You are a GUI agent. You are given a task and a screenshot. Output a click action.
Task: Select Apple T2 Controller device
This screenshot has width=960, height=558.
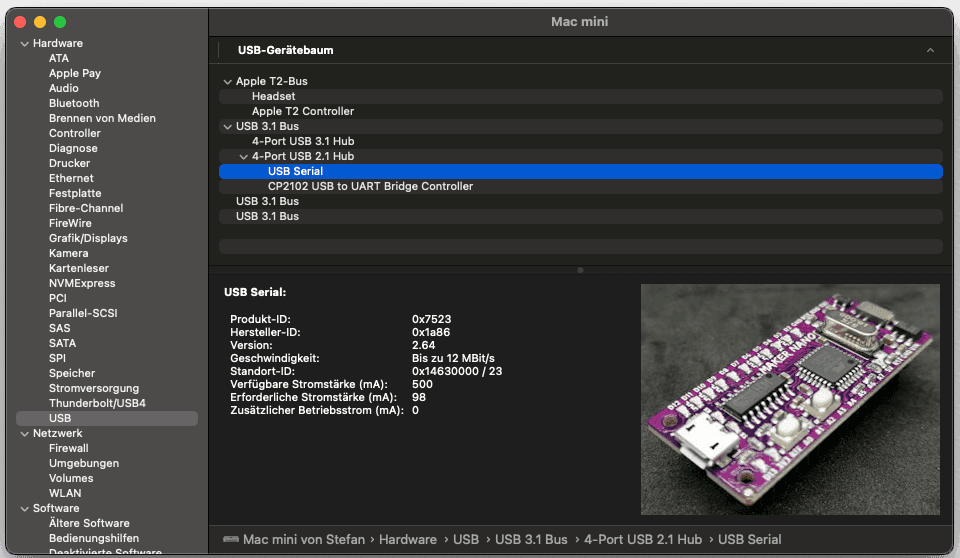coord(580,111)
